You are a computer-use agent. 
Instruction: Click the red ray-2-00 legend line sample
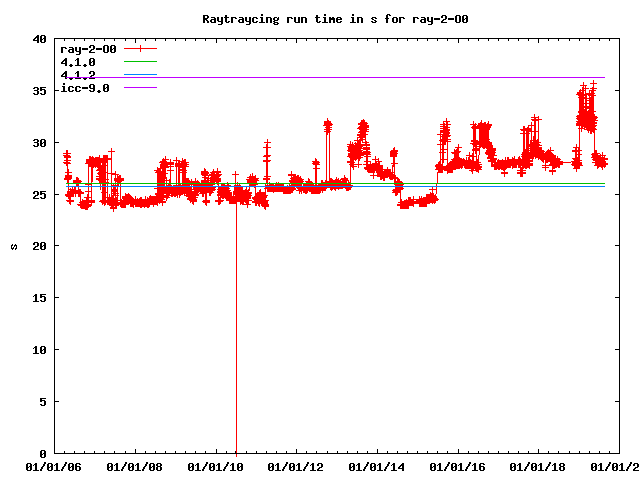(x=141, y=48)
